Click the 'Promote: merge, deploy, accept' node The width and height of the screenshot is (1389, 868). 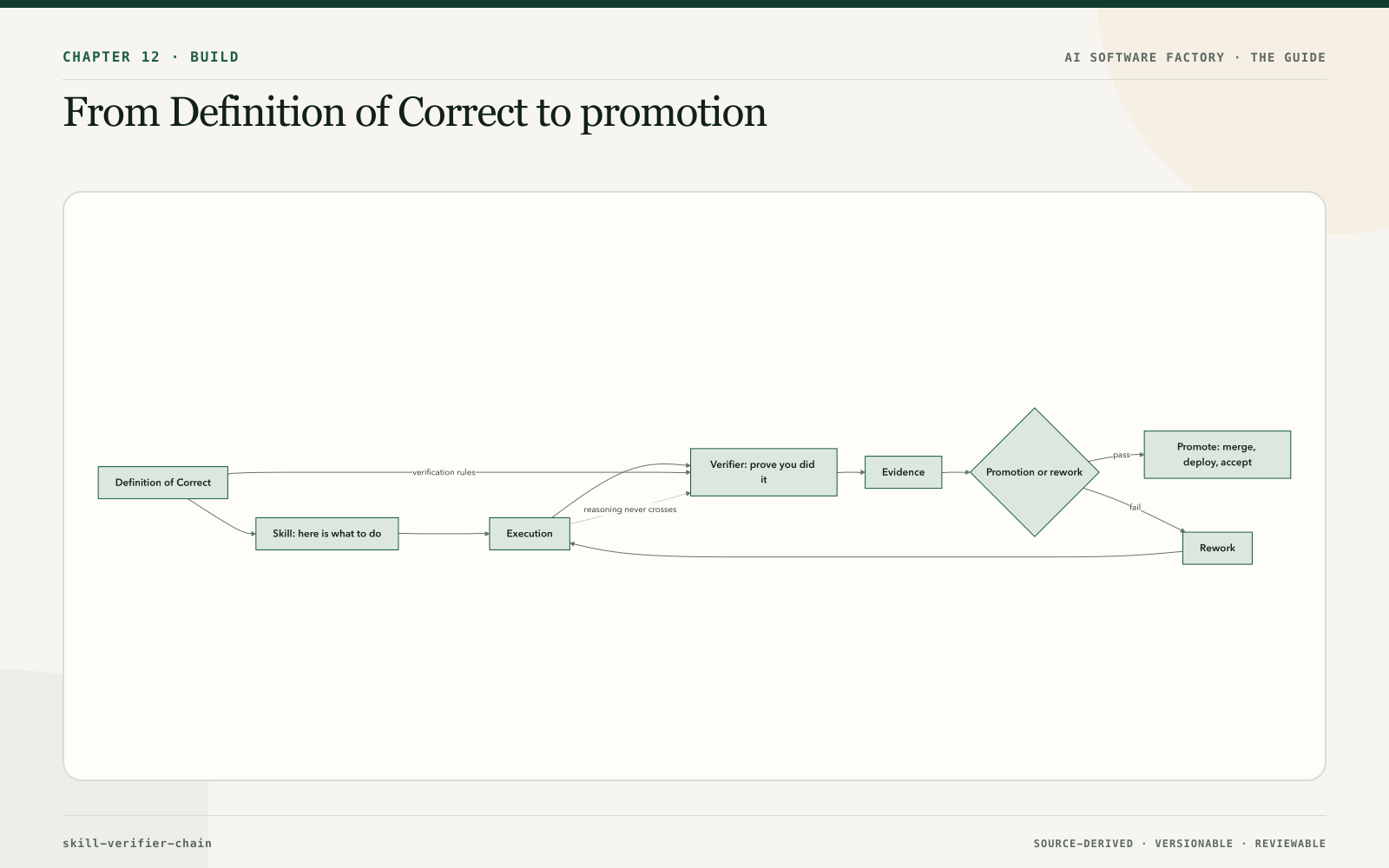1217,455
